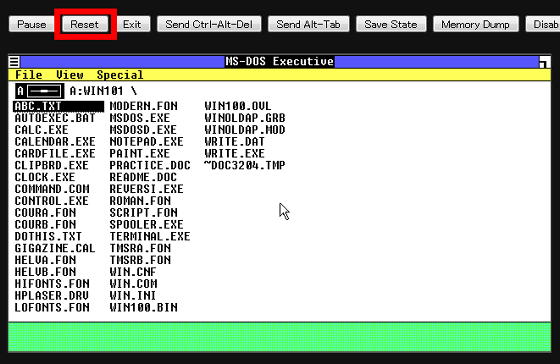Click the MS-DOS Executive maximize box icon
The image size is (560, 364).
pyautogui.click(x=544, y=62)
